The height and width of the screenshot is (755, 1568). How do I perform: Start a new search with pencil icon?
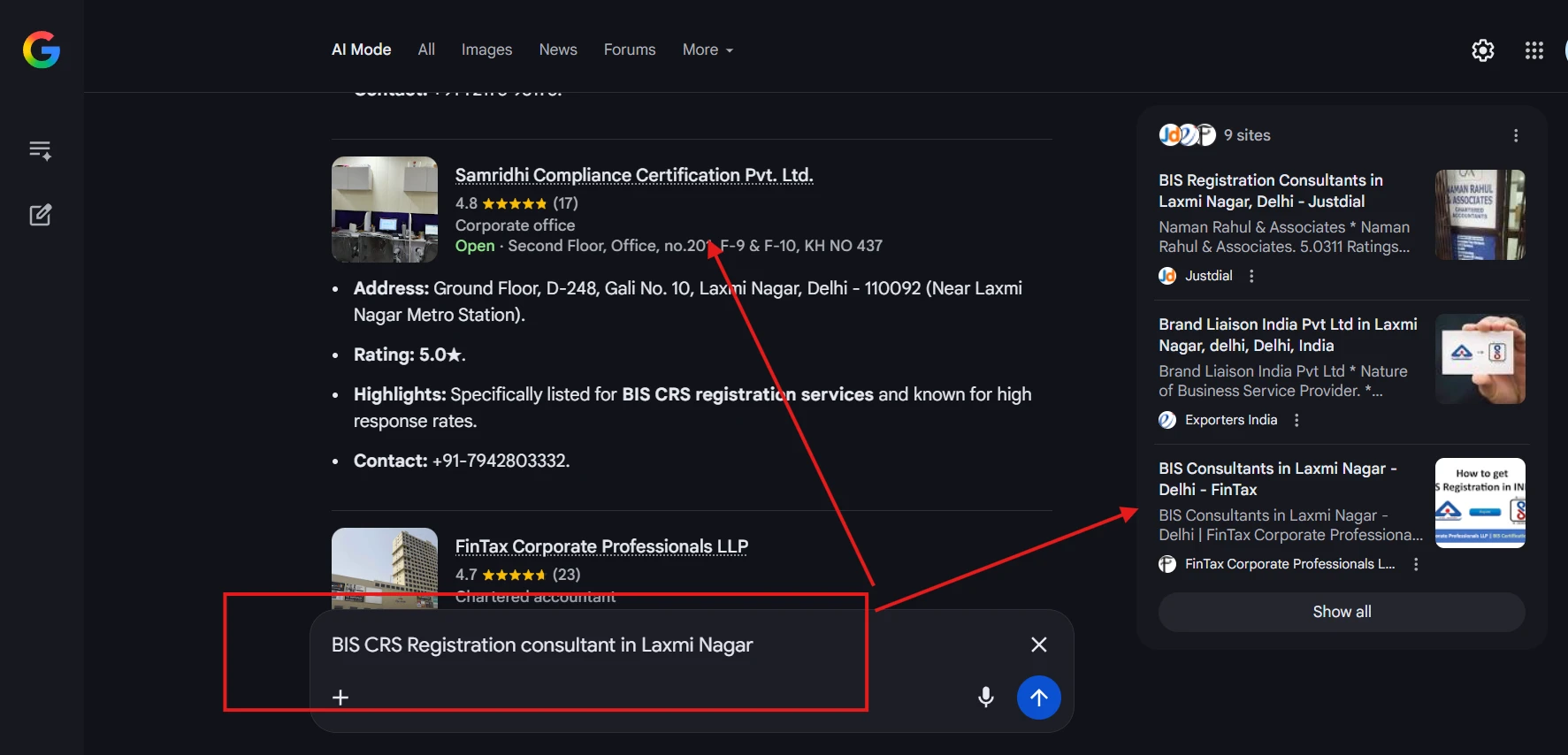coord(41,215)
